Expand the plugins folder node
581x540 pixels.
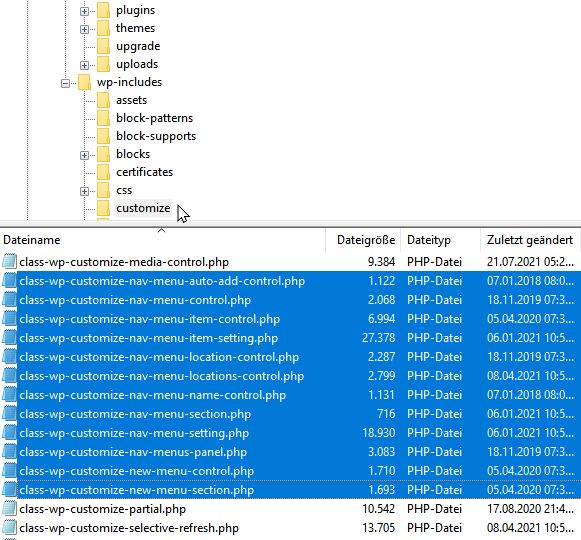point(84,11)
